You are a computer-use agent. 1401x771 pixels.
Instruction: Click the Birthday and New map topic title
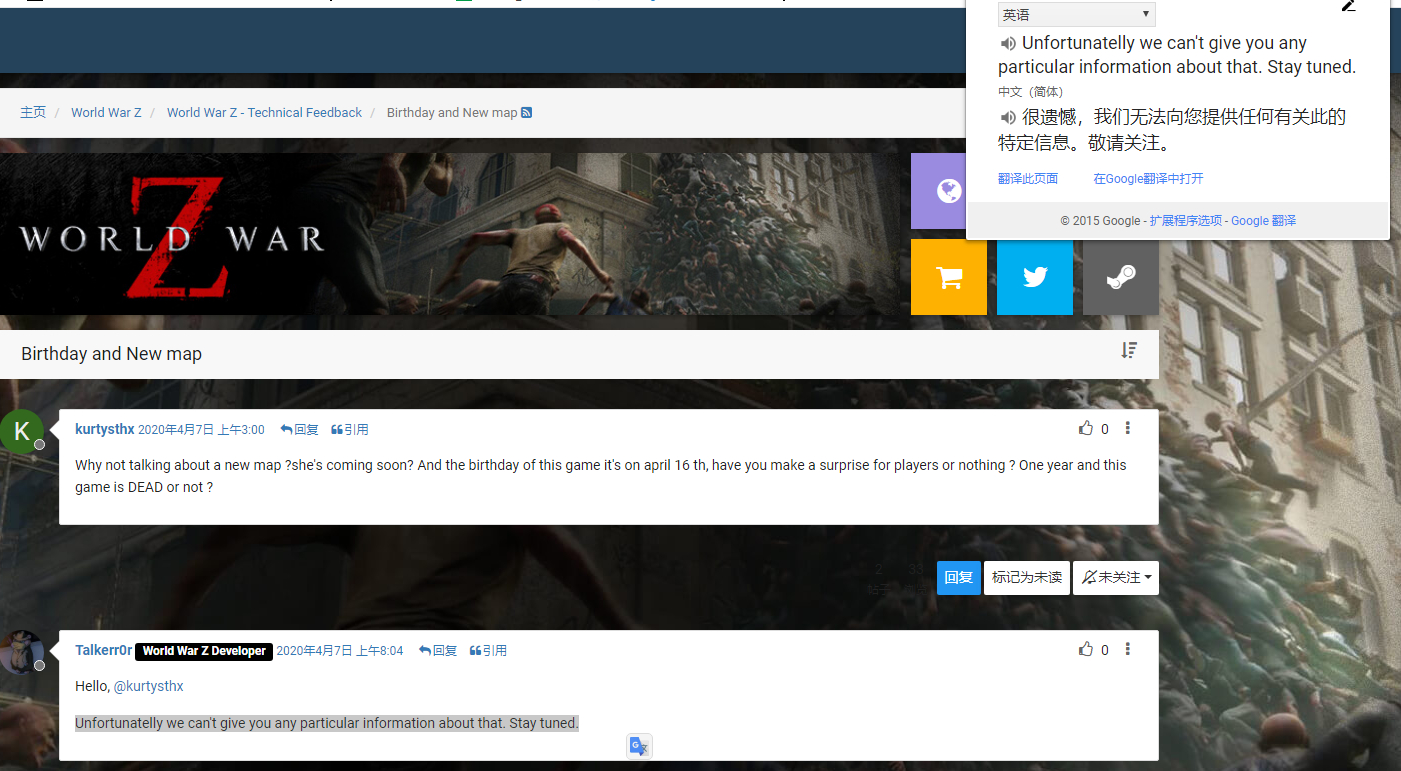111,354
